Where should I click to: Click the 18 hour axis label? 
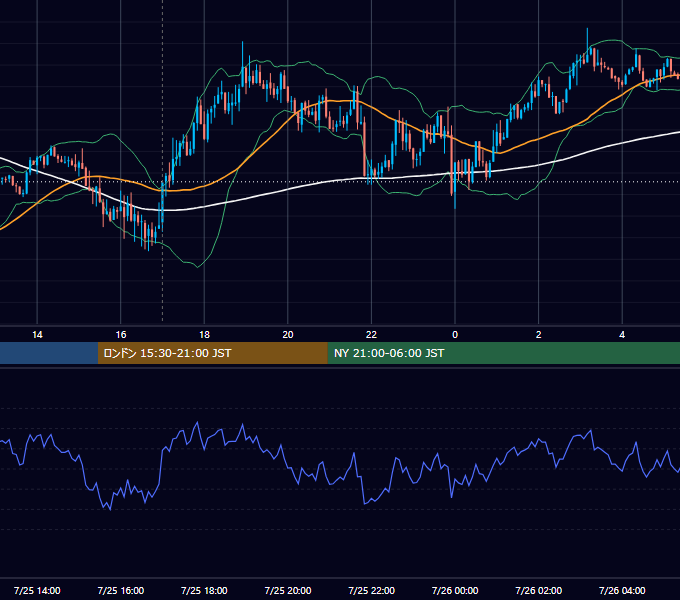click(x=204, y=335)
